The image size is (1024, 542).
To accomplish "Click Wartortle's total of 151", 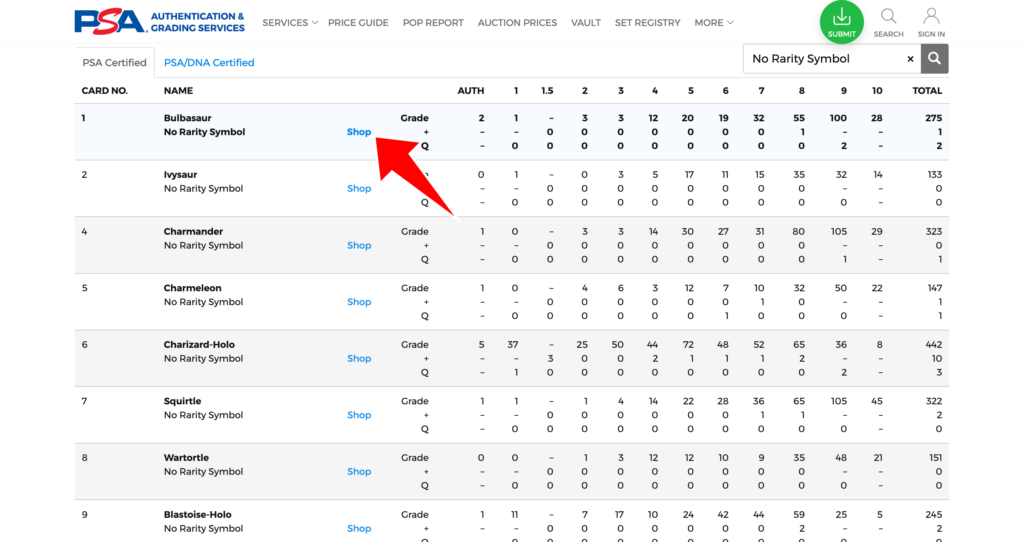I will pos(935,458).
